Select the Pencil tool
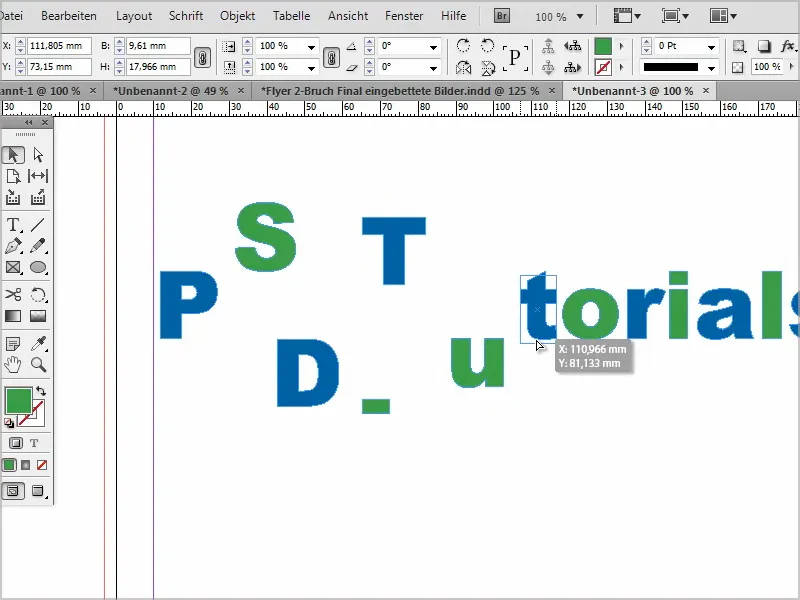This screenshot has height=600, width=800. [38, 246]
